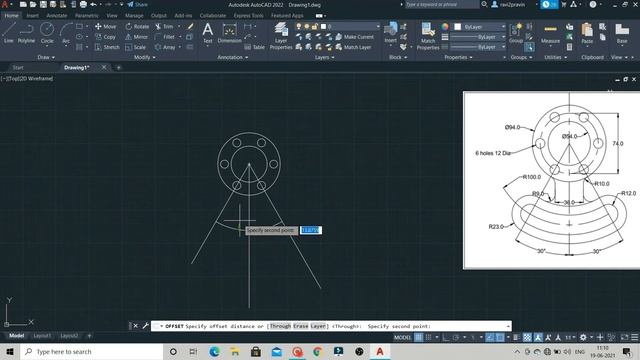Select the Dimension tool
The width and height of the screenshot is (640, 360).
pos(229,33)
